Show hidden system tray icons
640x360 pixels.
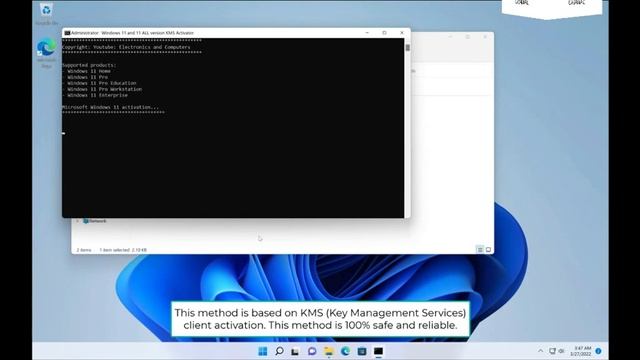(x=540, y=351)
